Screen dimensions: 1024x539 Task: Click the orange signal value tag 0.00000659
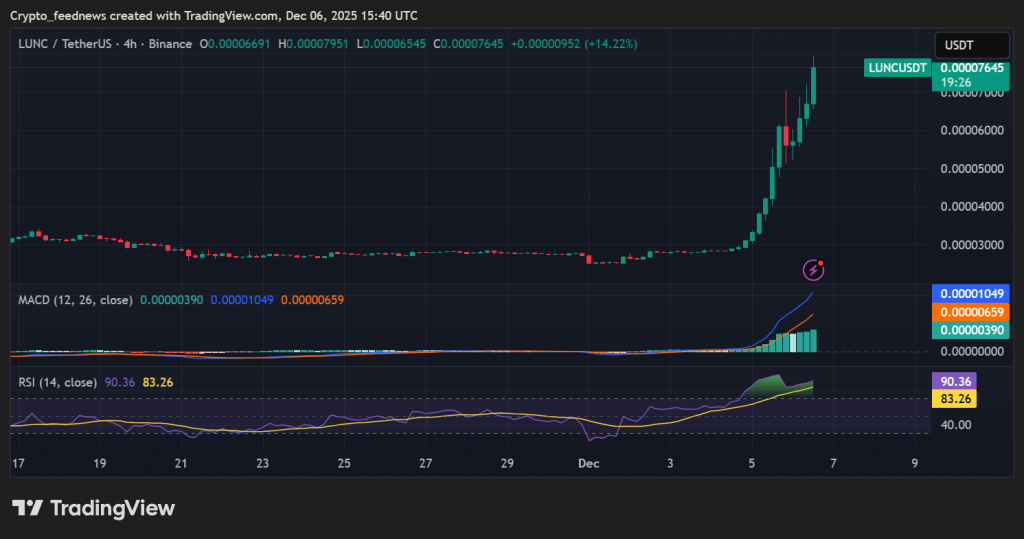(x=967, y=313)
